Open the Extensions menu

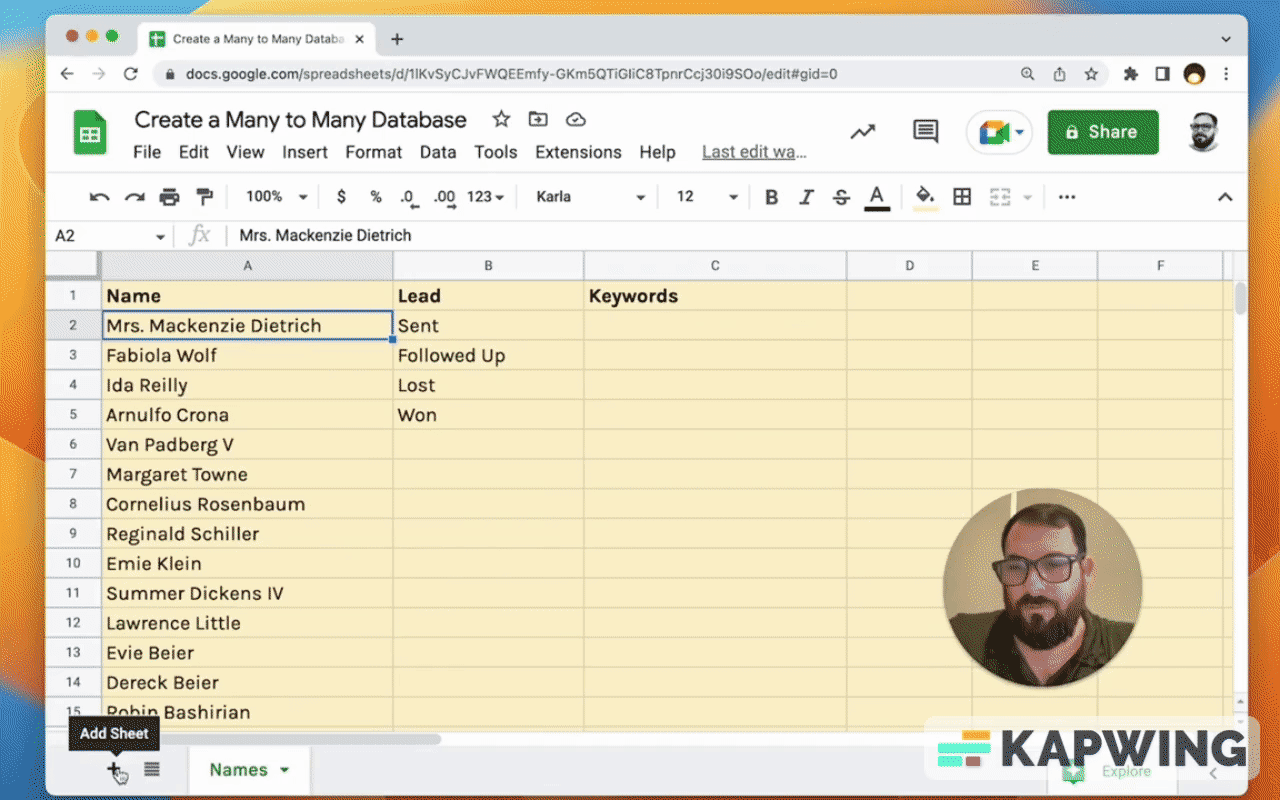[578, 152]
